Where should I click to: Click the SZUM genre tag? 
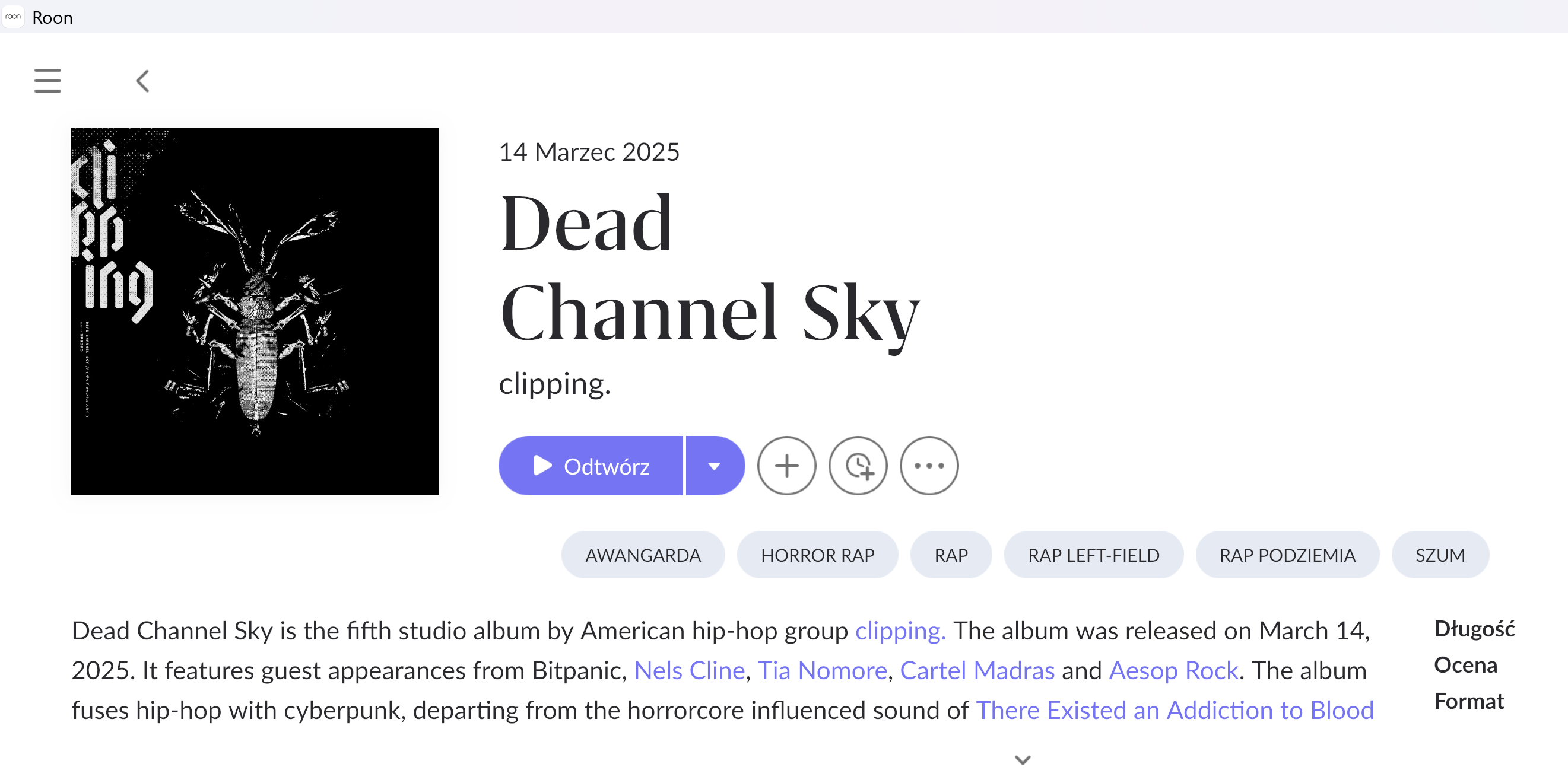(x=1439, y=555)
